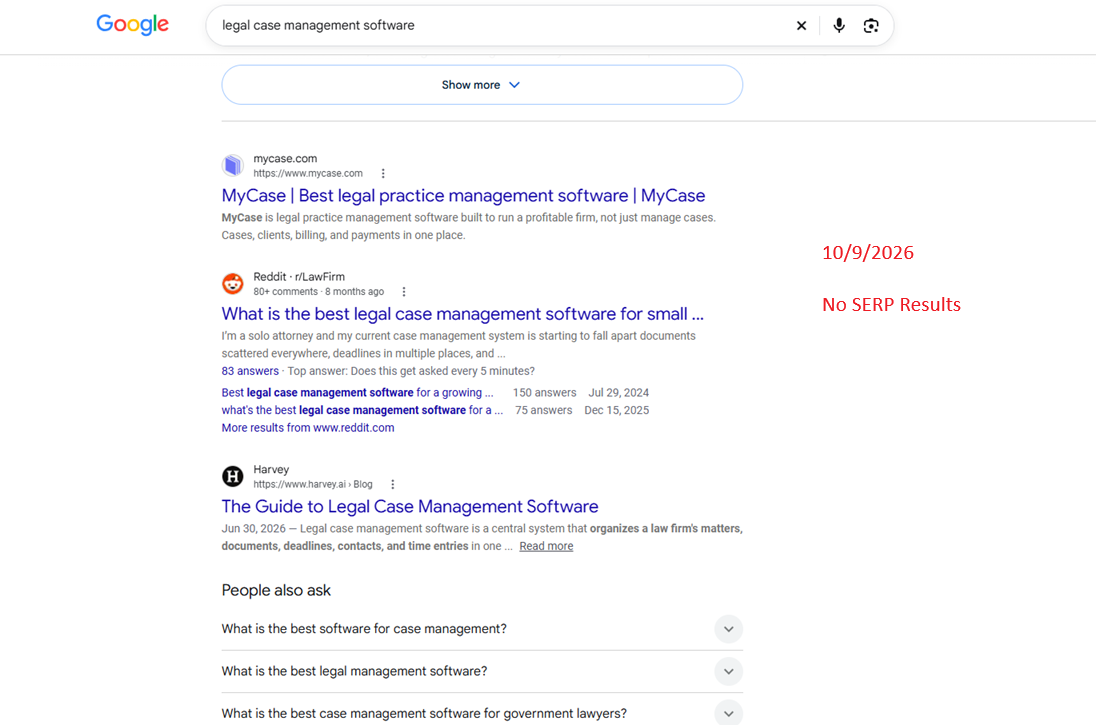The image size is (1096, 725).
Task: Open mycase.com favicon icon
Action: pos(233,166)
